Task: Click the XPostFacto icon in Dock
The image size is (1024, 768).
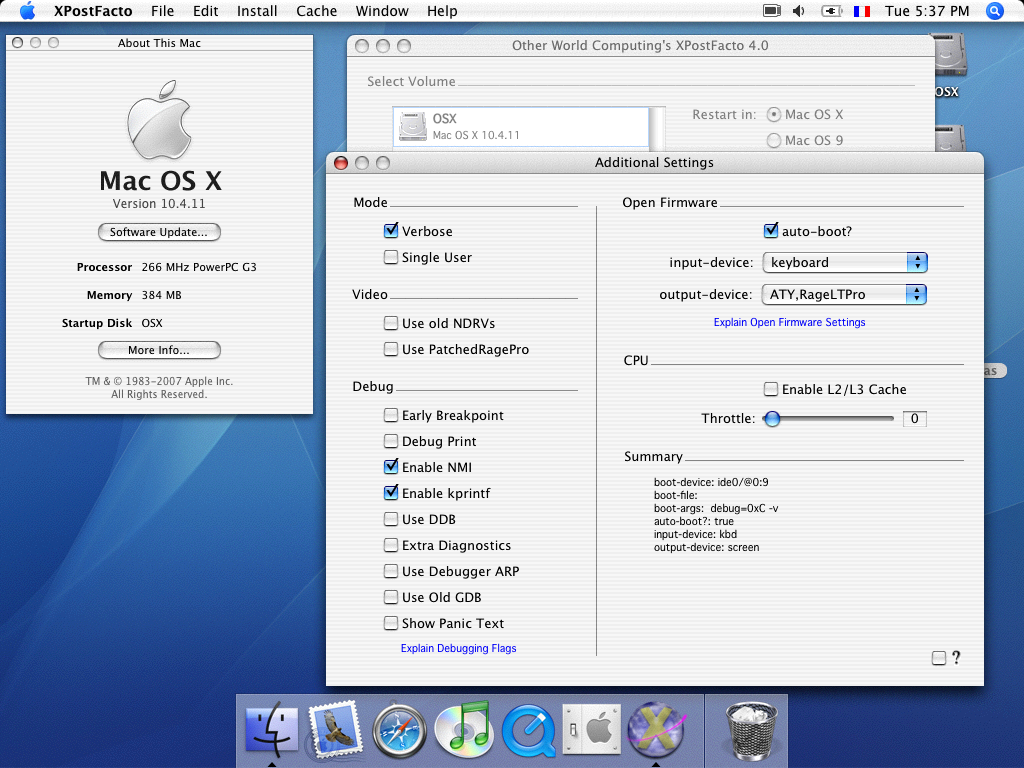Action: coord(655,728)
